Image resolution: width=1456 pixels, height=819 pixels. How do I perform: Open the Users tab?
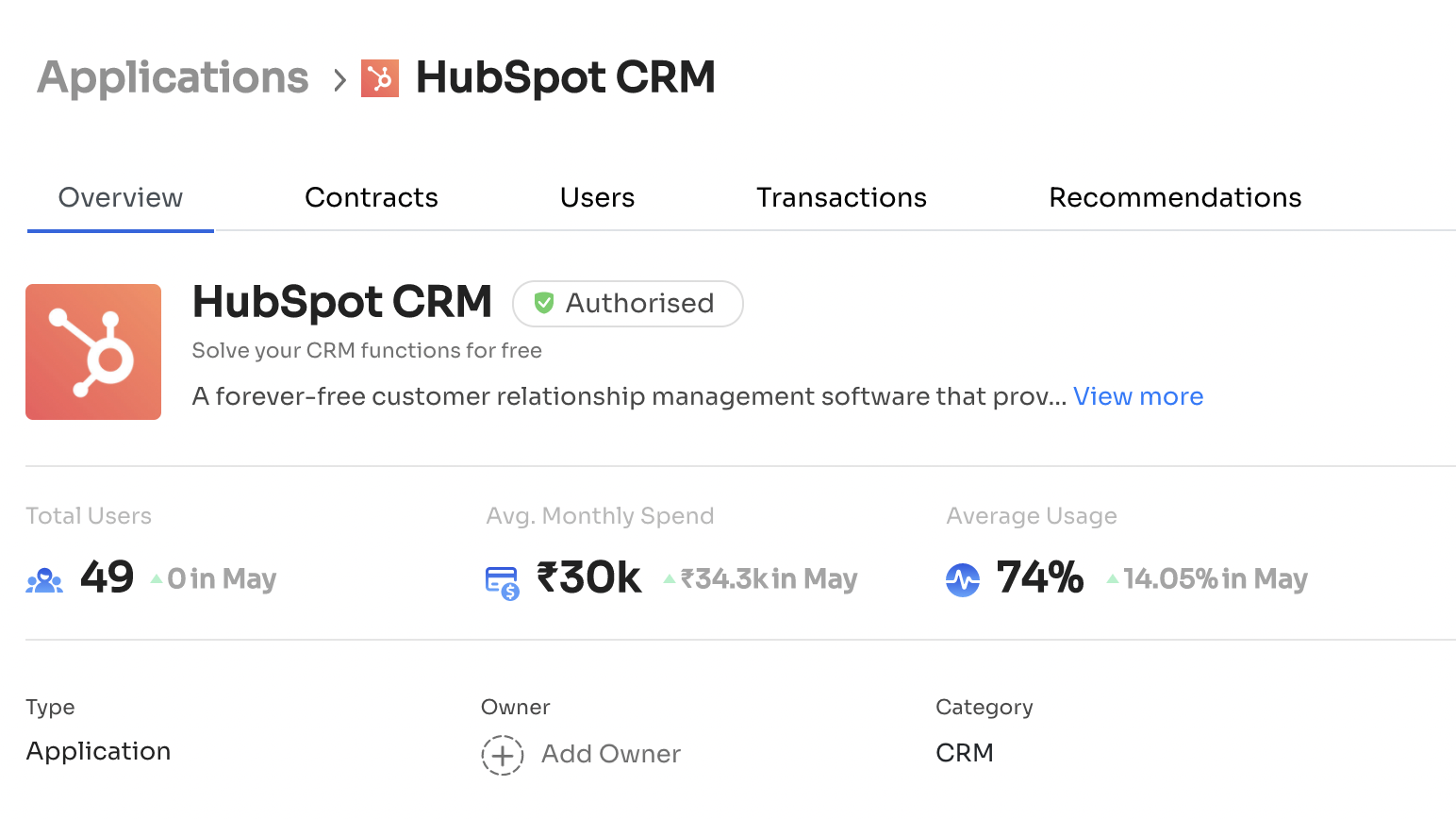597,198
